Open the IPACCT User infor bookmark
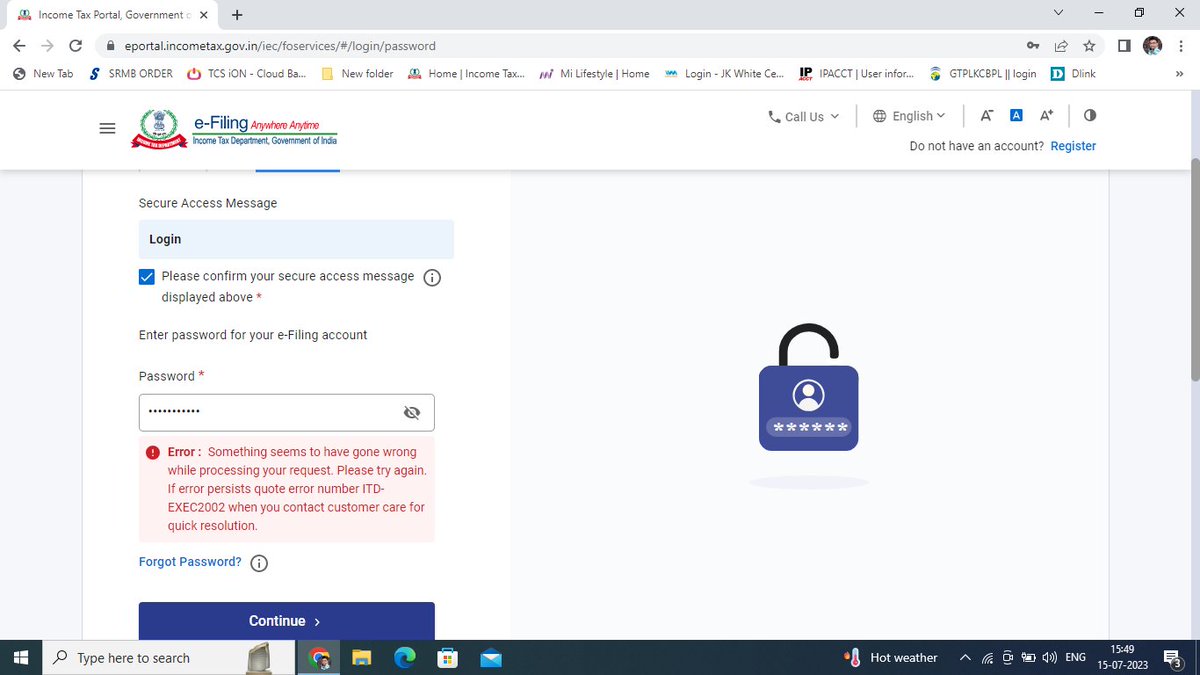The height and width of the screenshot is (675, 1200). pos(856,74)
